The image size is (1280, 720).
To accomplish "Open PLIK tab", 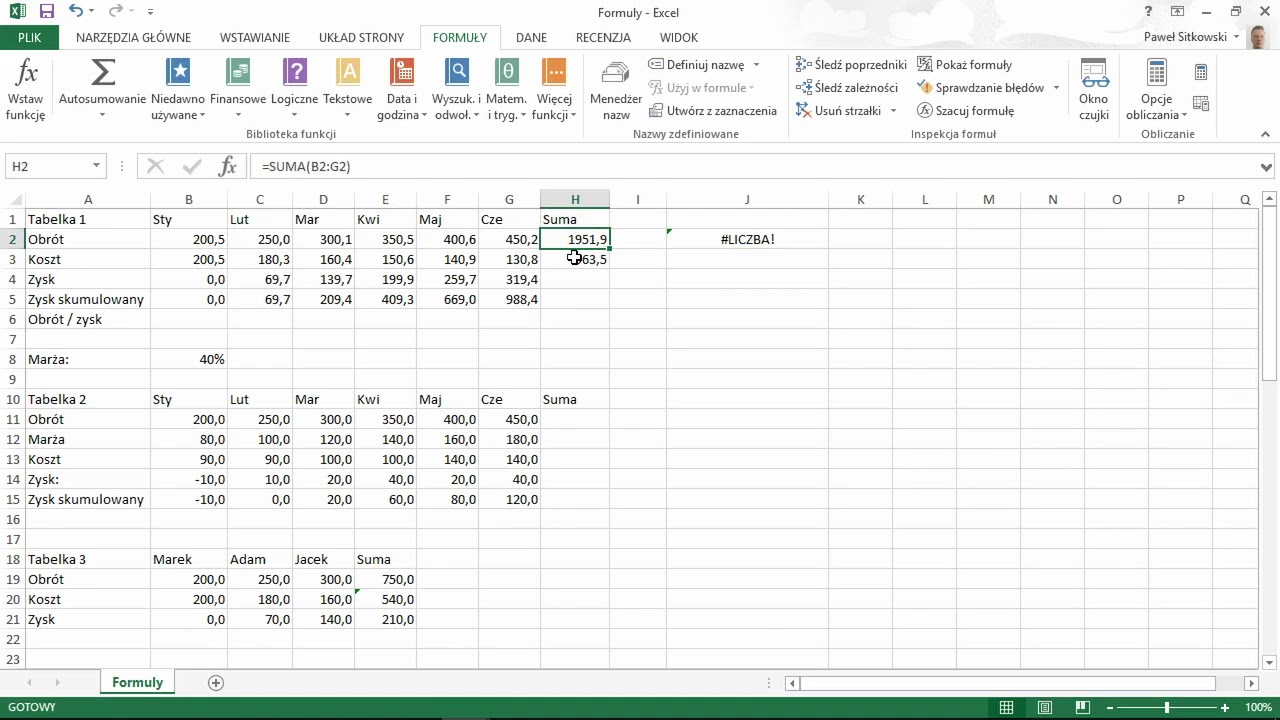I will (x=29, y=37).
